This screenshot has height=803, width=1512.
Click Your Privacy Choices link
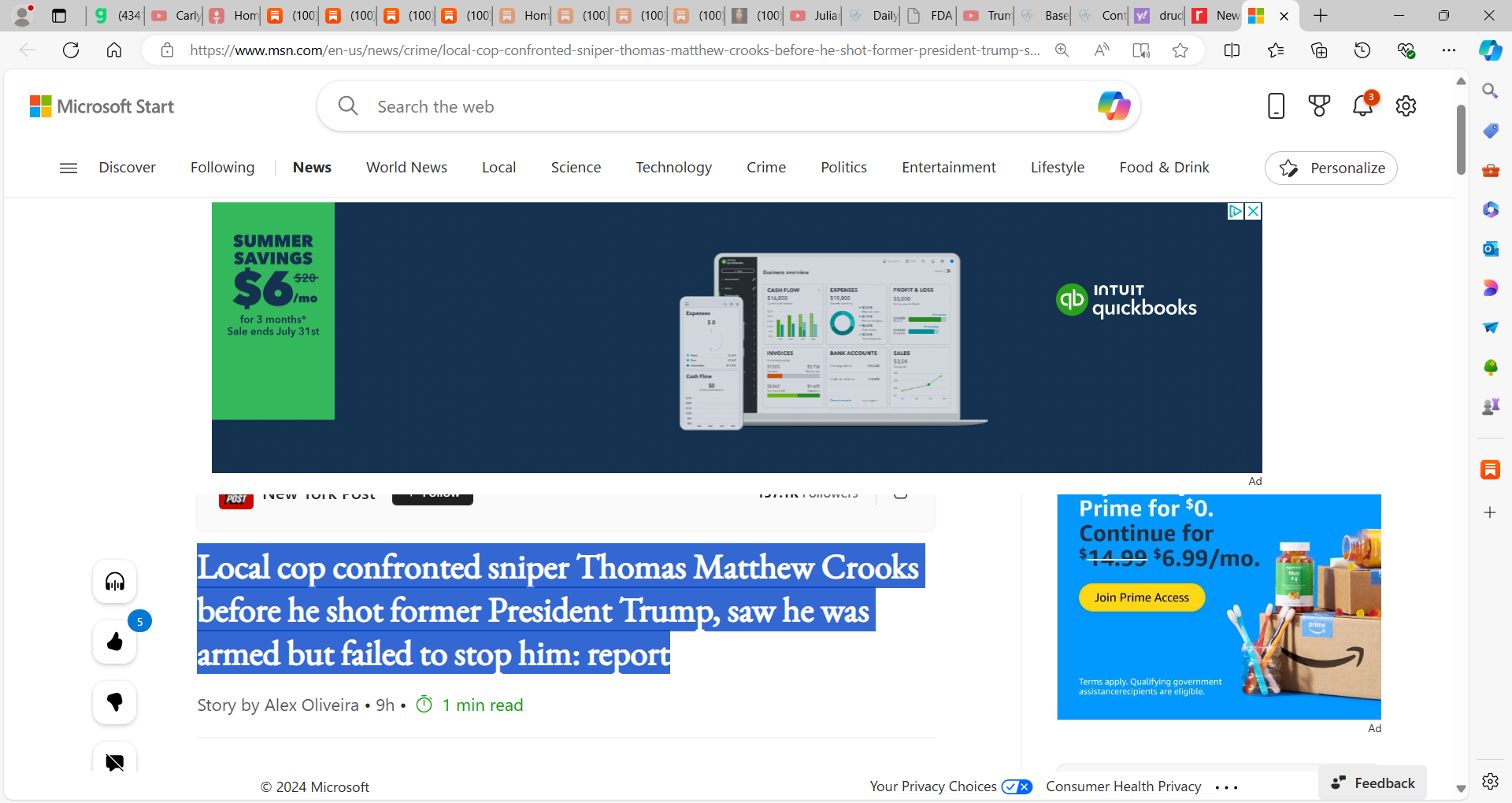coord(933,786)
